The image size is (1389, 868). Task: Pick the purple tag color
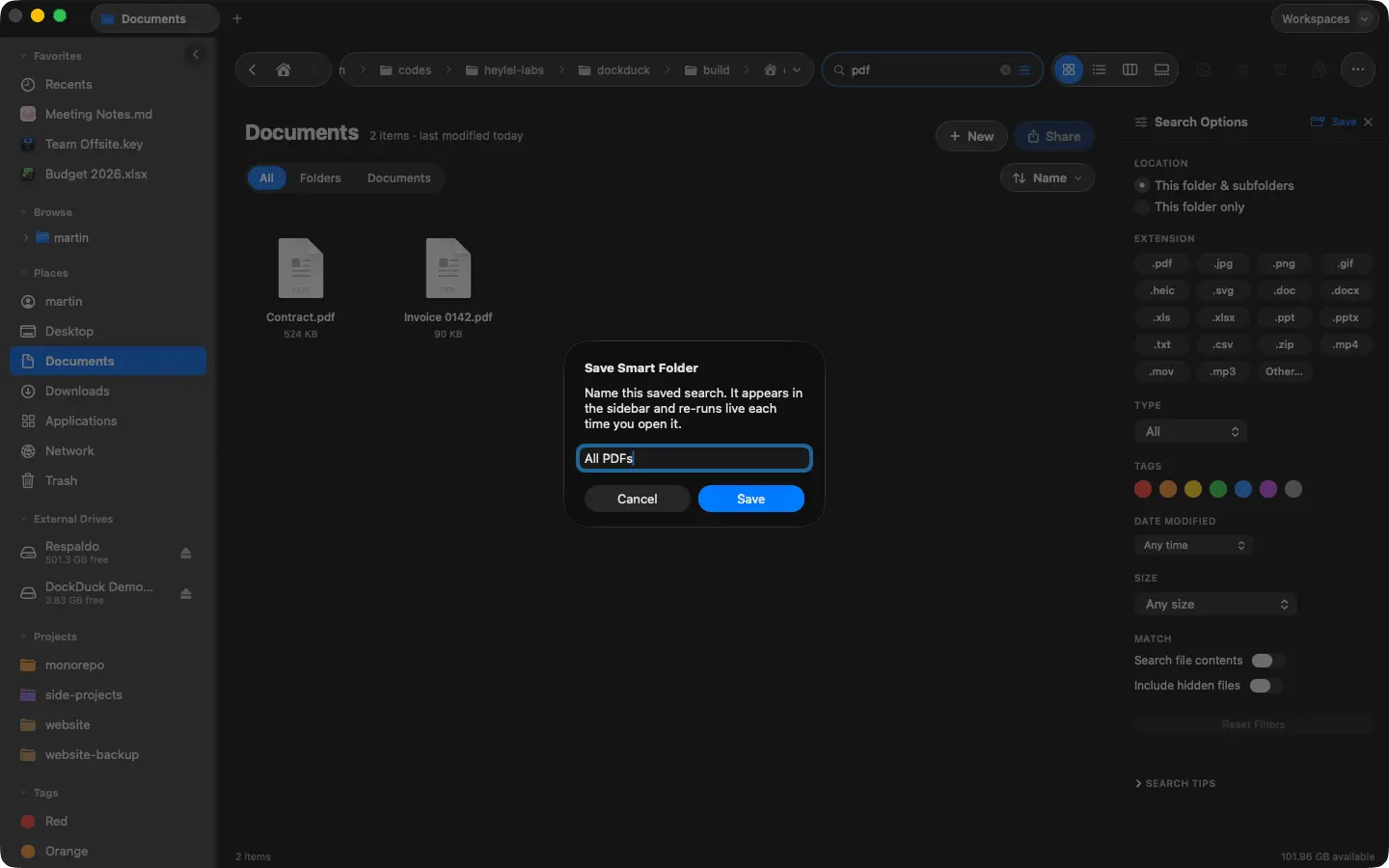(1268, 489)
